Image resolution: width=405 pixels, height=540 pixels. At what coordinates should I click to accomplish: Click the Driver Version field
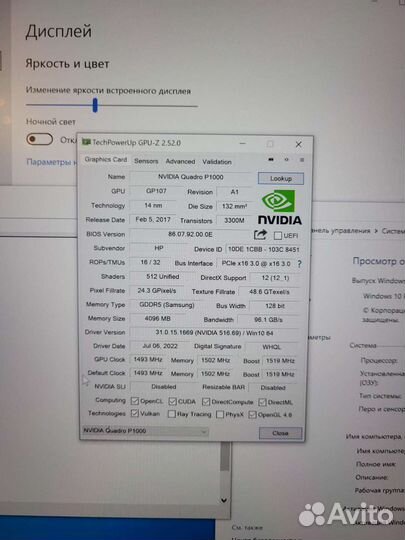pos(214,333)
